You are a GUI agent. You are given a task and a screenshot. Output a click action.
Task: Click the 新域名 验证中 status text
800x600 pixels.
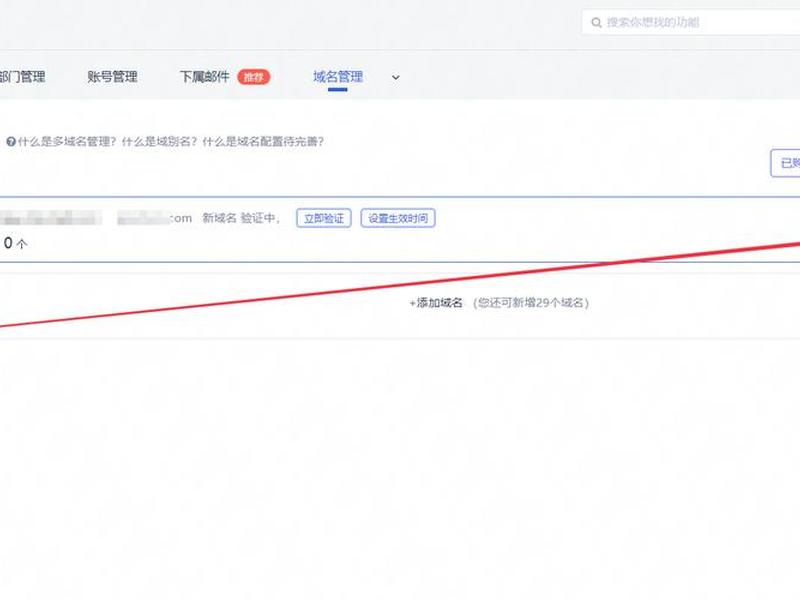tap(241, 218)
